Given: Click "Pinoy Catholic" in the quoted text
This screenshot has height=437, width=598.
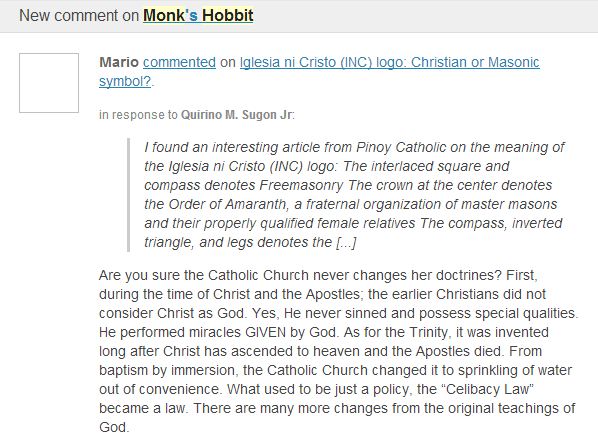Looking at the screenshot, I should point(401,147).
